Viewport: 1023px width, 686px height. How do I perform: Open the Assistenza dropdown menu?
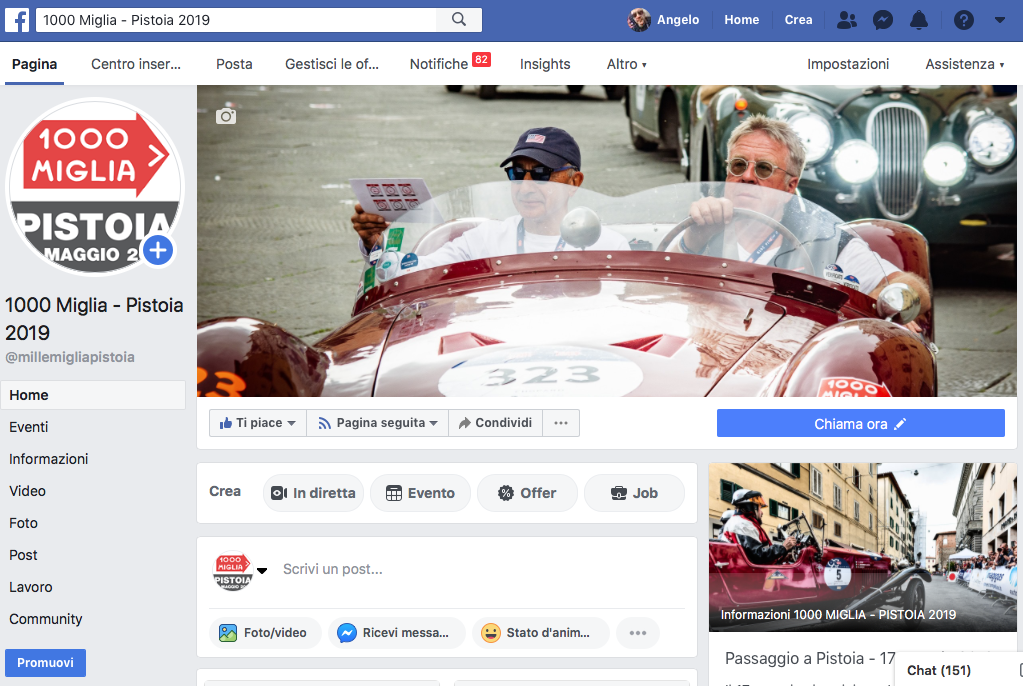click(x=964, y=64)
